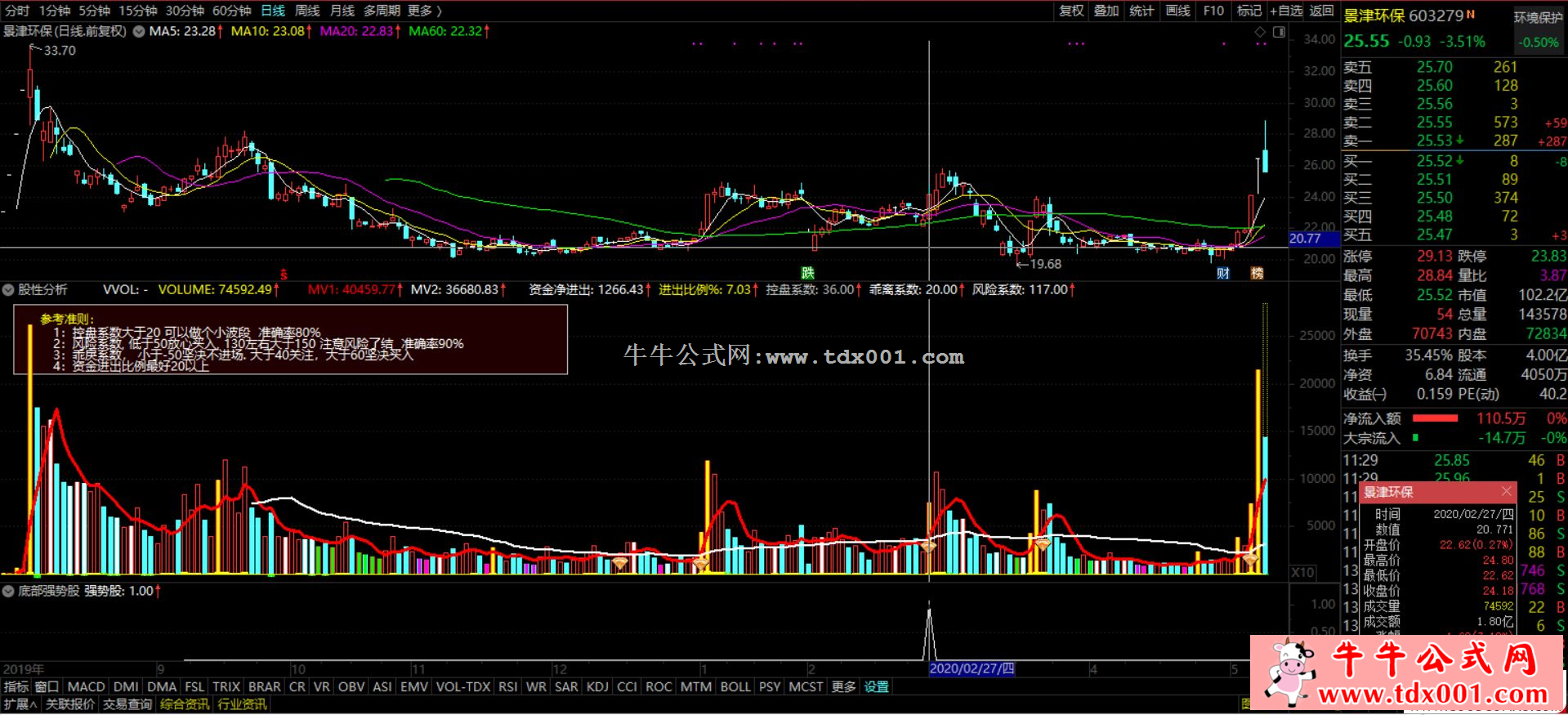Viewport: 1568px width, 715px height.
Task: Open the 环境保护 sector link
Action: pos(1539,17)
